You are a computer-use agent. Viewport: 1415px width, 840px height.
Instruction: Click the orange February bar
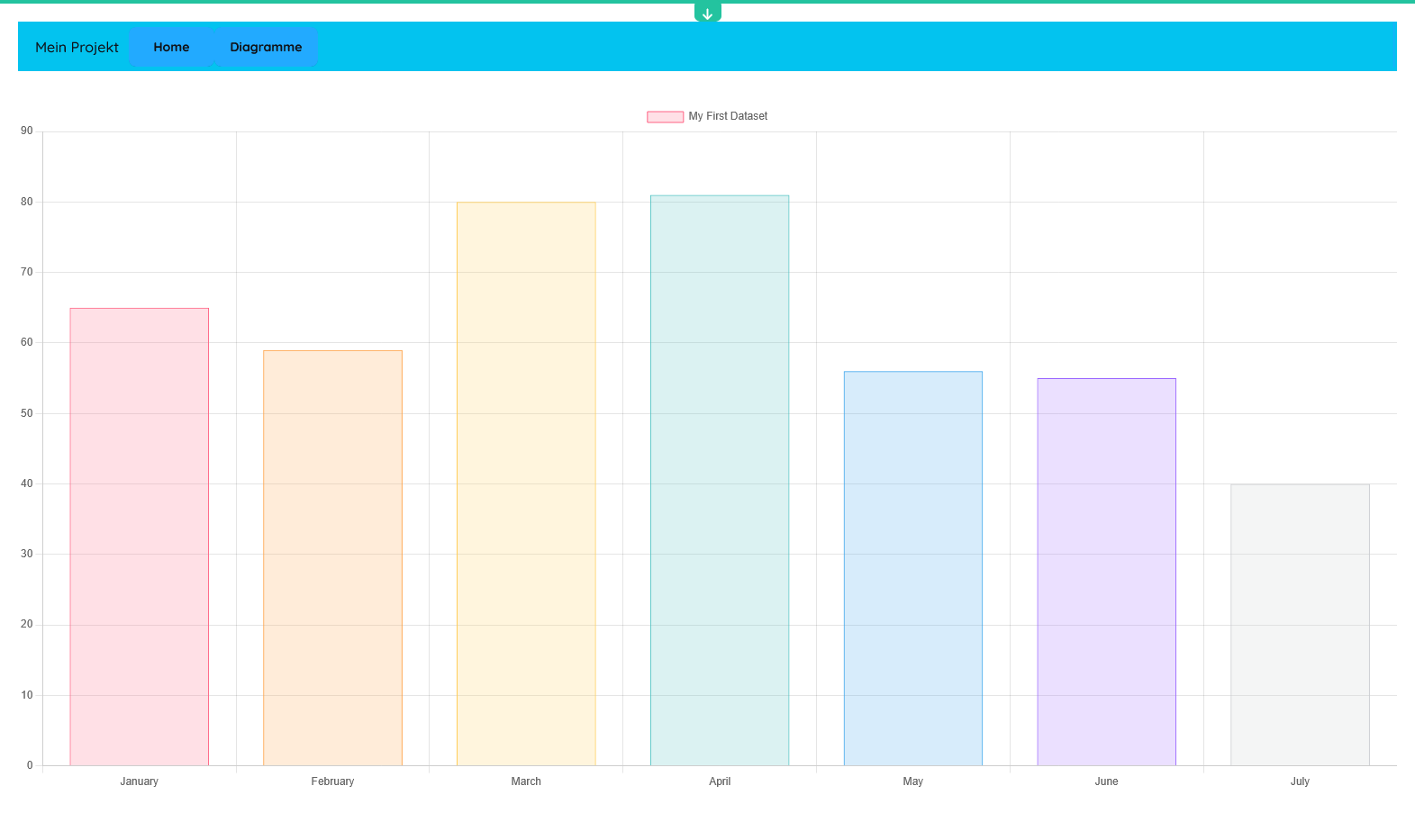(332, 558)
